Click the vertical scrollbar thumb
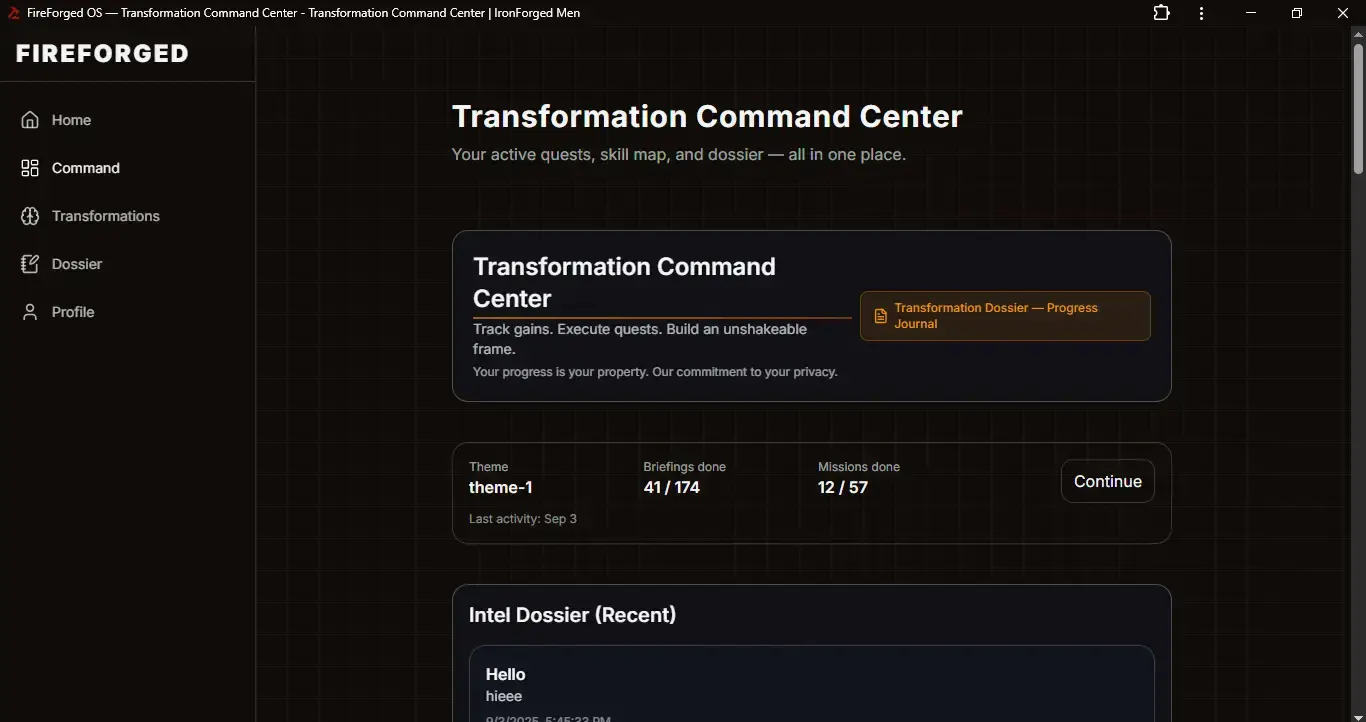1366x722 pixels. pos(1358,110)
